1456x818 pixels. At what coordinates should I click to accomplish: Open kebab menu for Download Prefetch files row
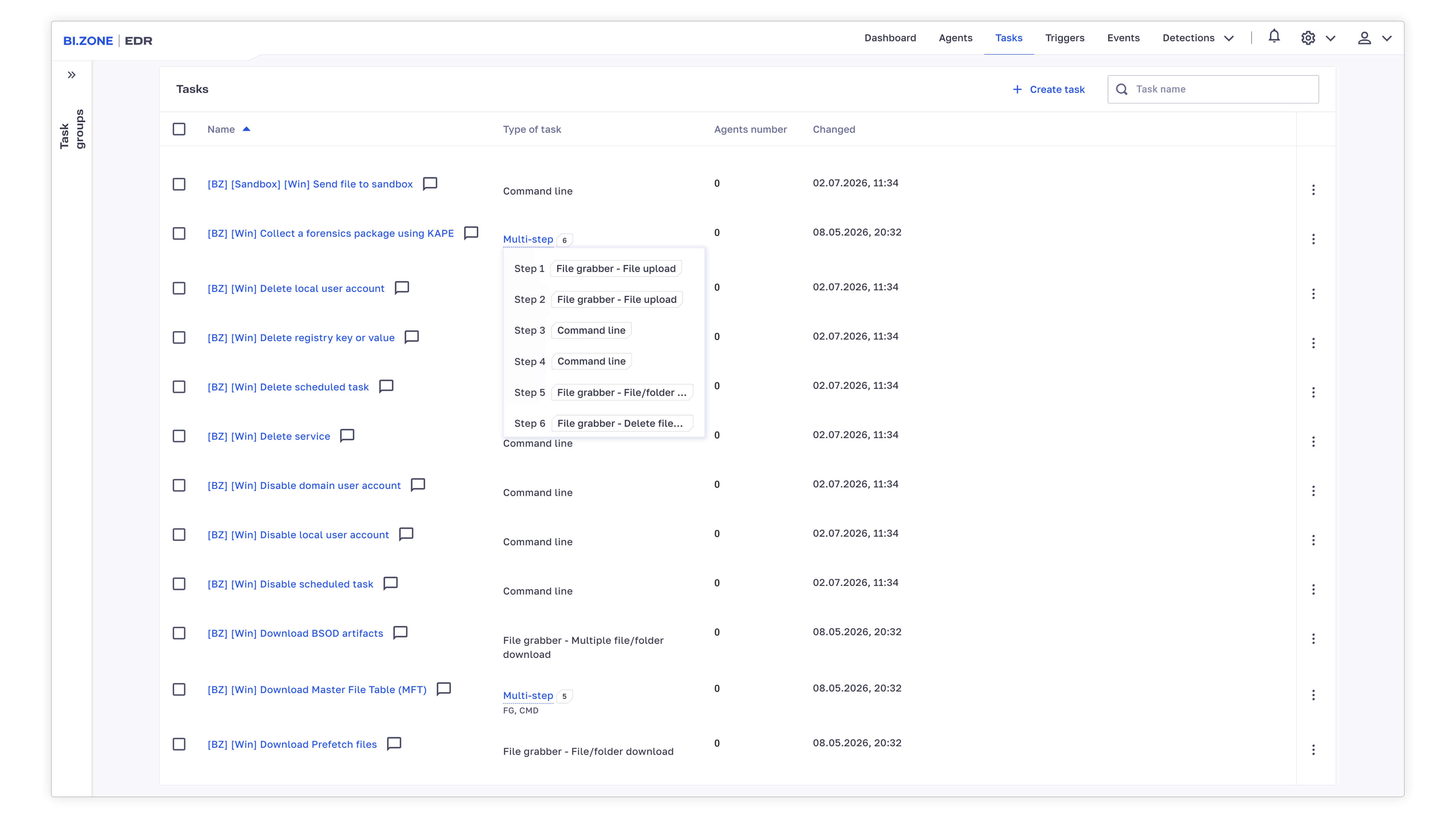point(1313,750)
